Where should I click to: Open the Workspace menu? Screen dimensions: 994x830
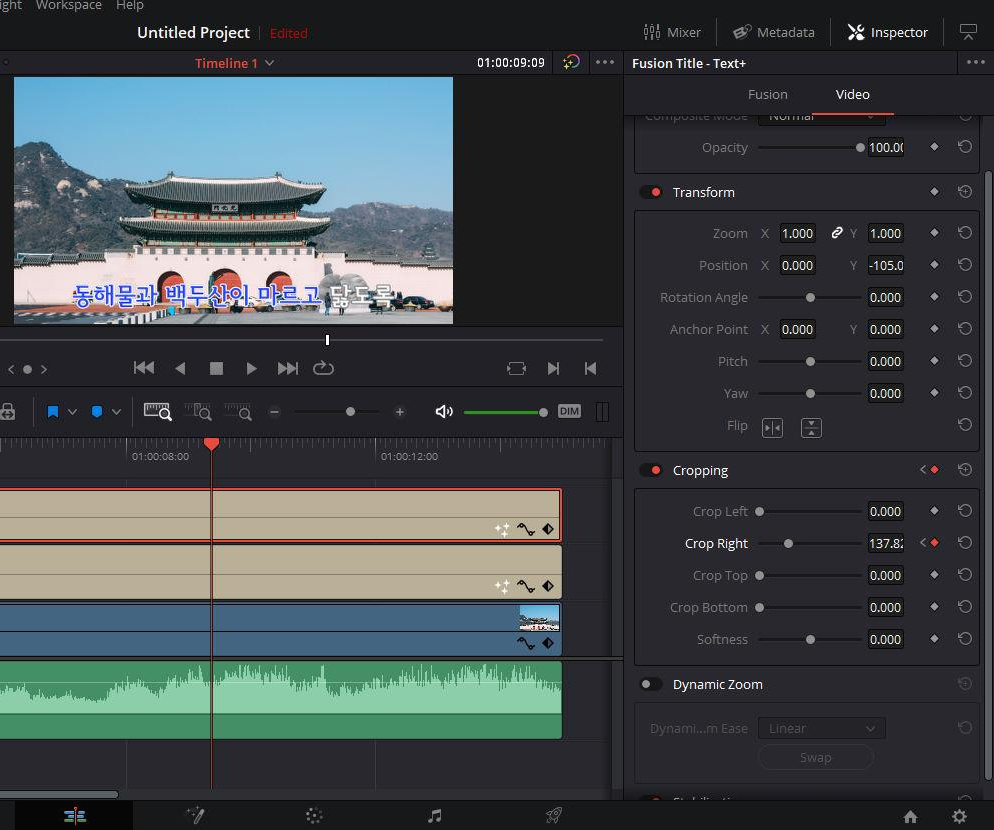coord(68,5)
